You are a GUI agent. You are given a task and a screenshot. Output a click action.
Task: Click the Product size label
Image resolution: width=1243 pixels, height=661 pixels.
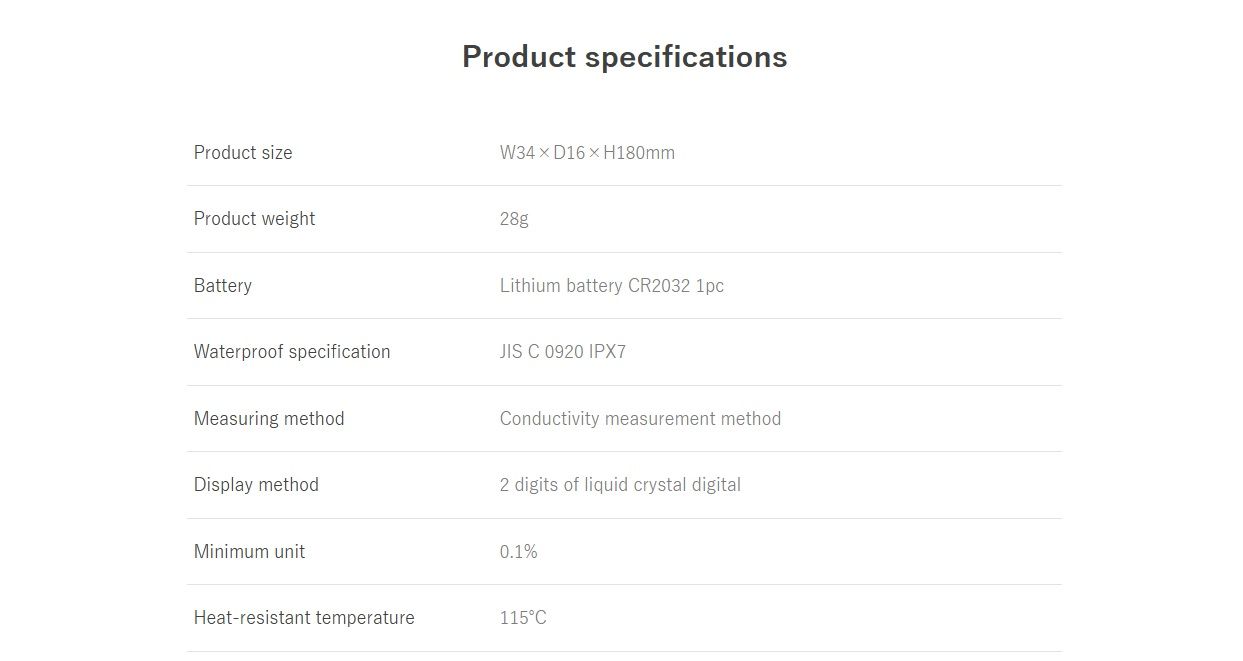(243, 153)
